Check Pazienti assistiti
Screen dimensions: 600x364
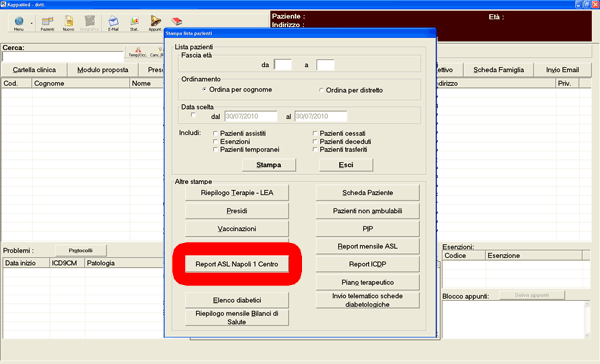tap(215, 133)
